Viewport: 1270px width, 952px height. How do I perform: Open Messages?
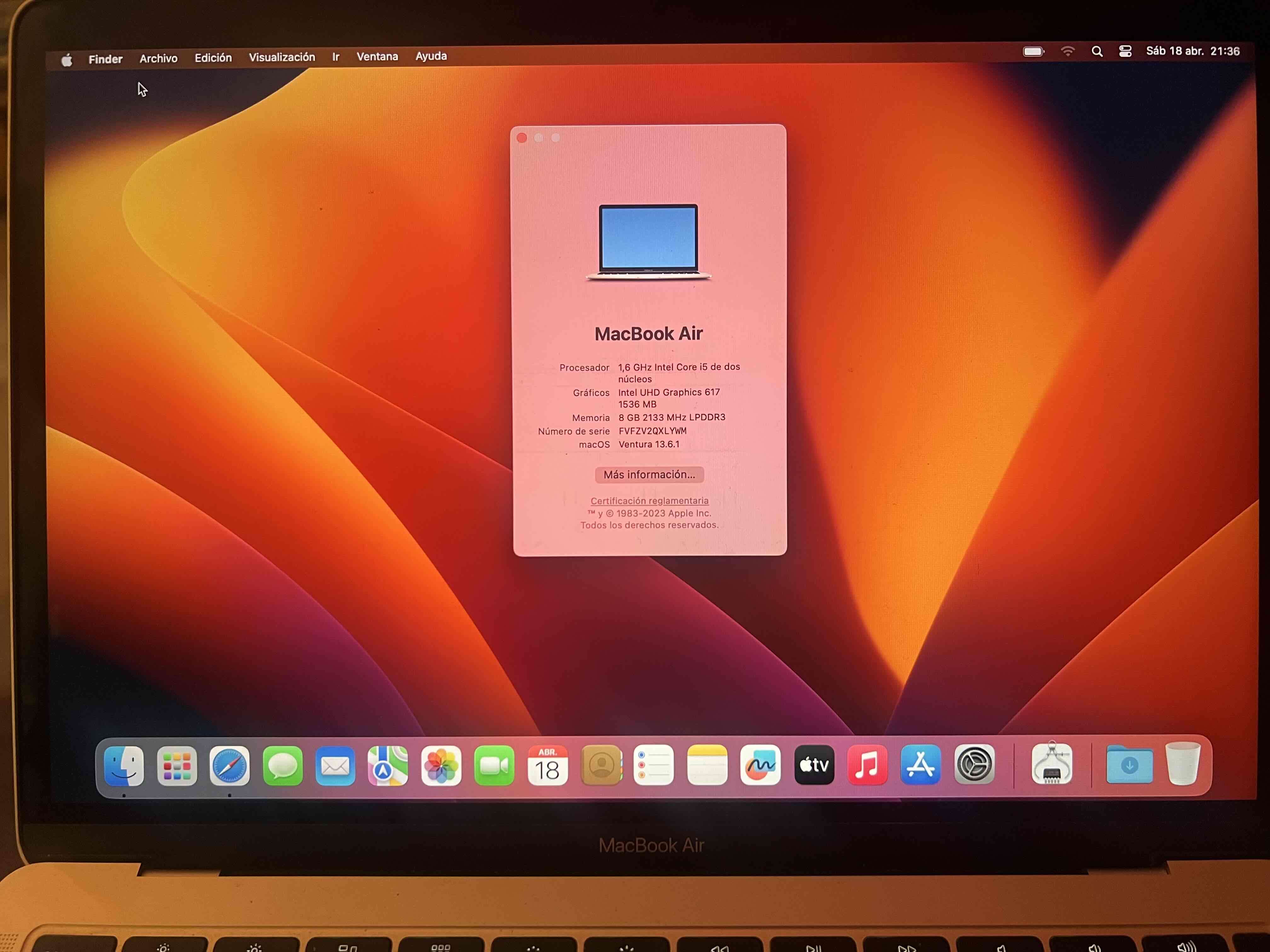pos(282,764)
